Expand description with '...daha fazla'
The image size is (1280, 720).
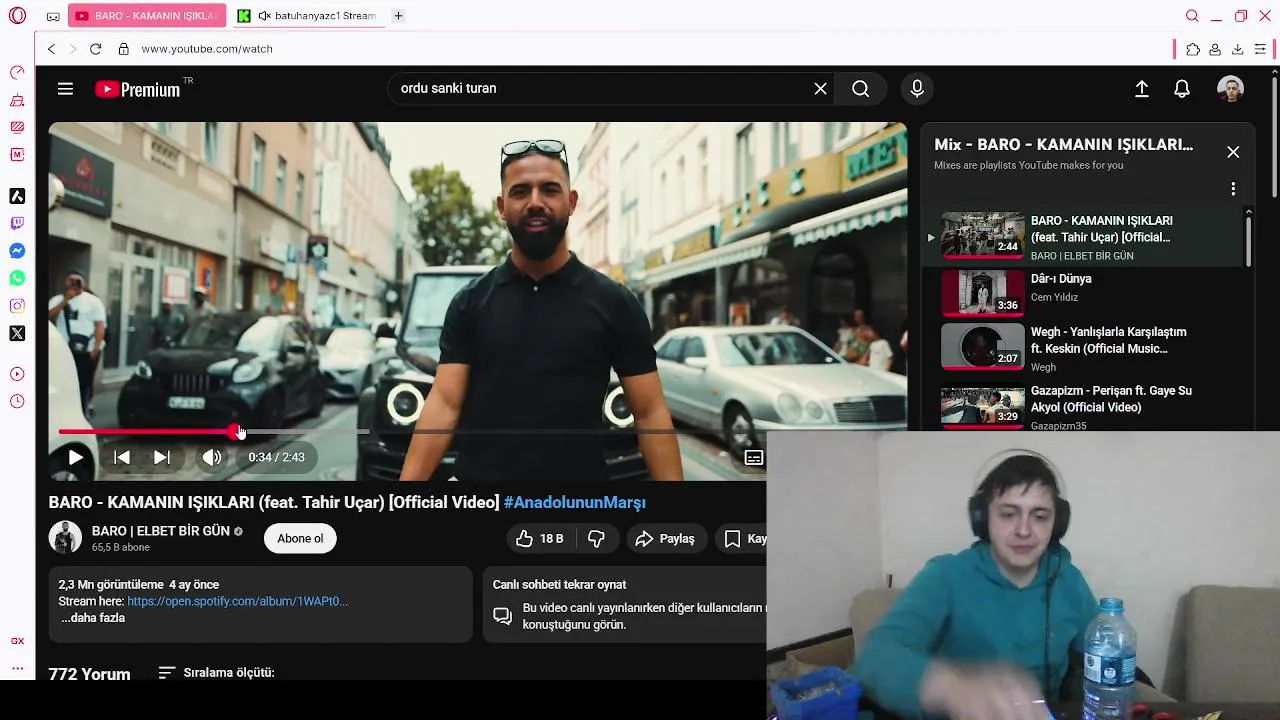93,618
